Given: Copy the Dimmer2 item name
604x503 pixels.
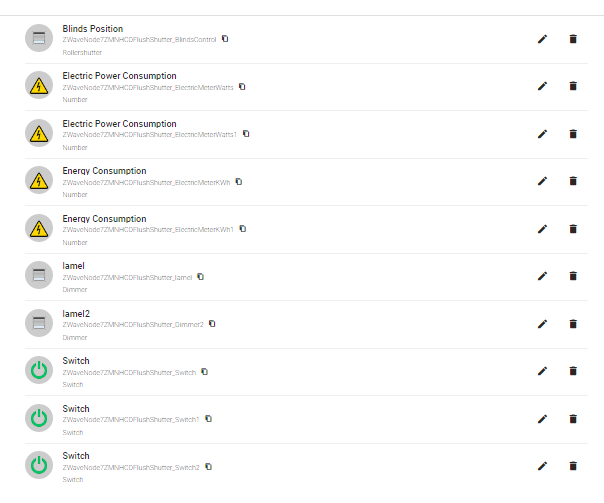Looking at the screenshot, I should pos(212,324).
